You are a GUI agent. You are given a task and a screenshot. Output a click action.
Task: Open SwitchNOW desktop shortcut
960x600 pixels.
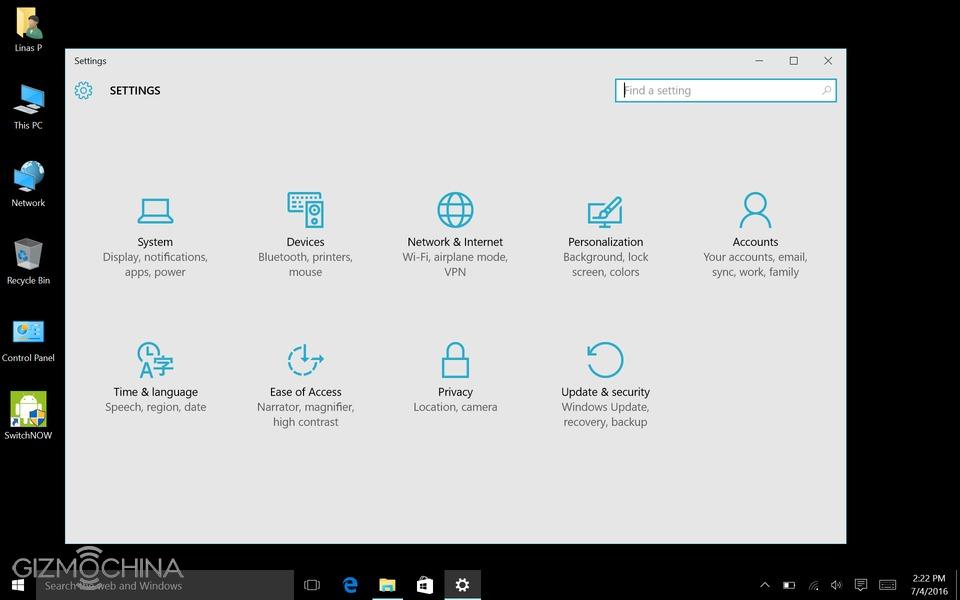tap(28, 410)
